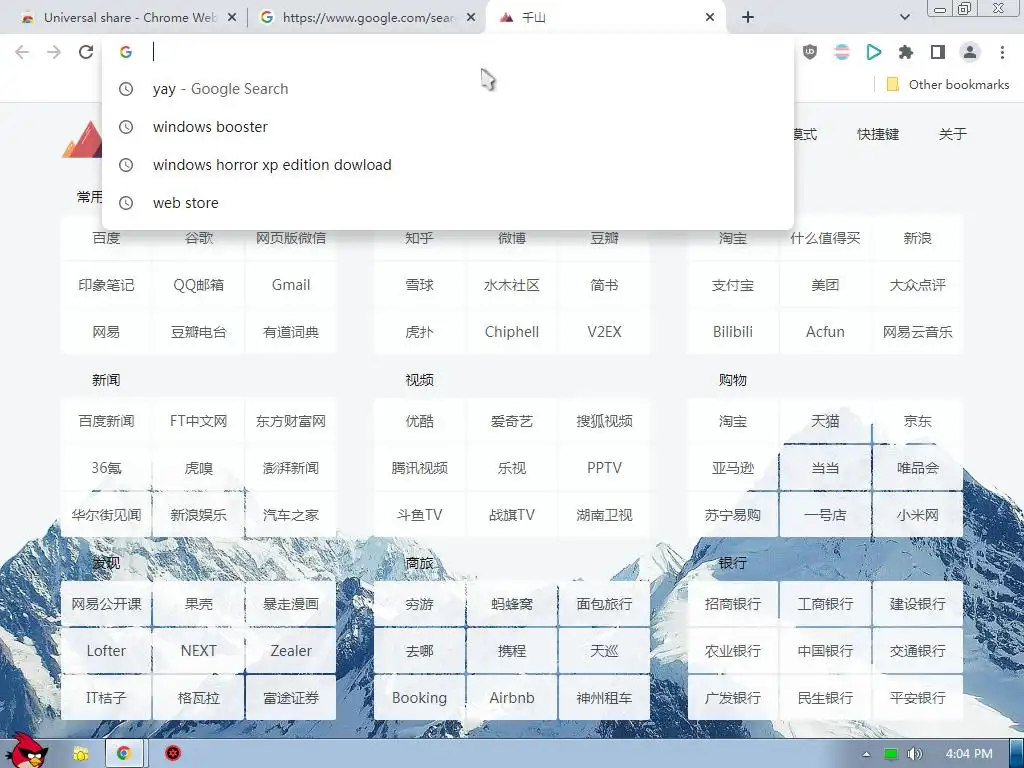Open a new tab with plus
1024x768 pixels.
748,18
